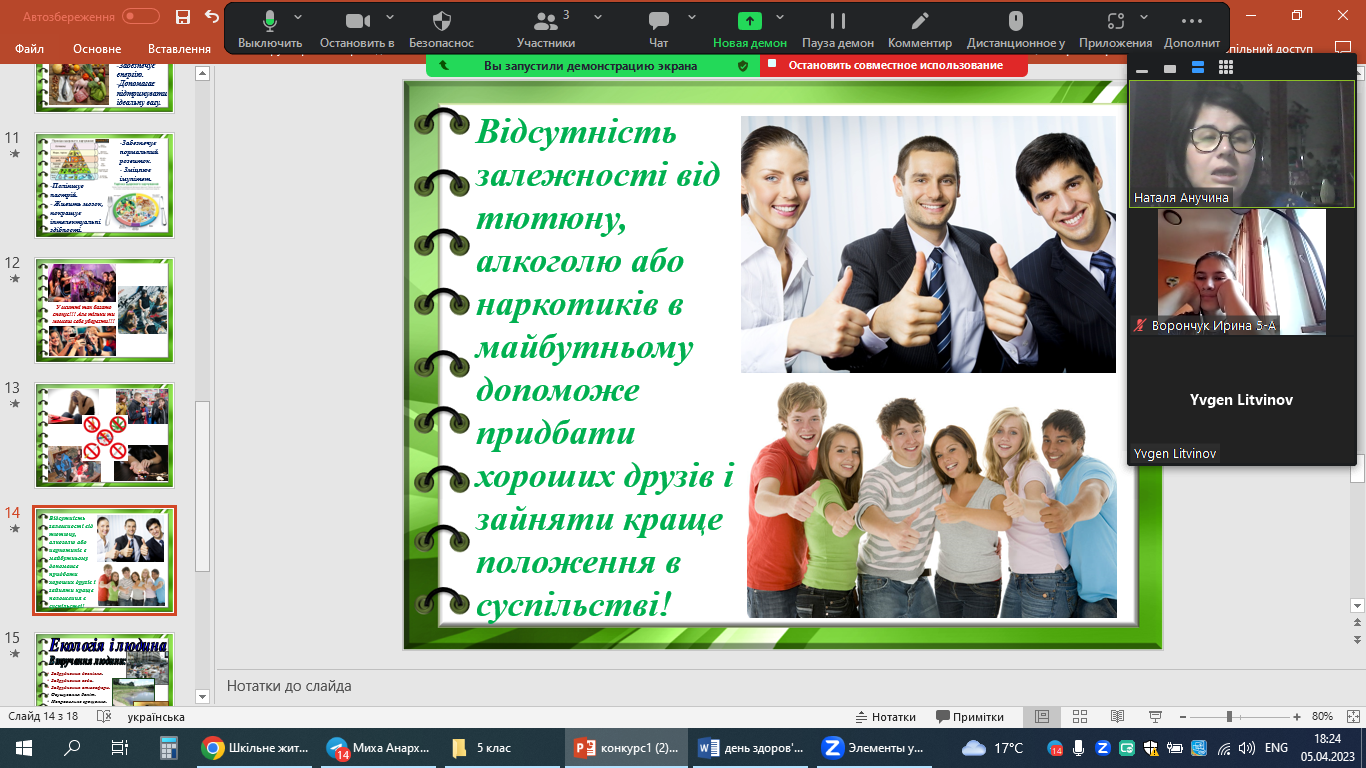This screenshot has width=1366, height=768.
Task: Click Воrончук Ирина video tile
Action: (x=1242, y=271)
